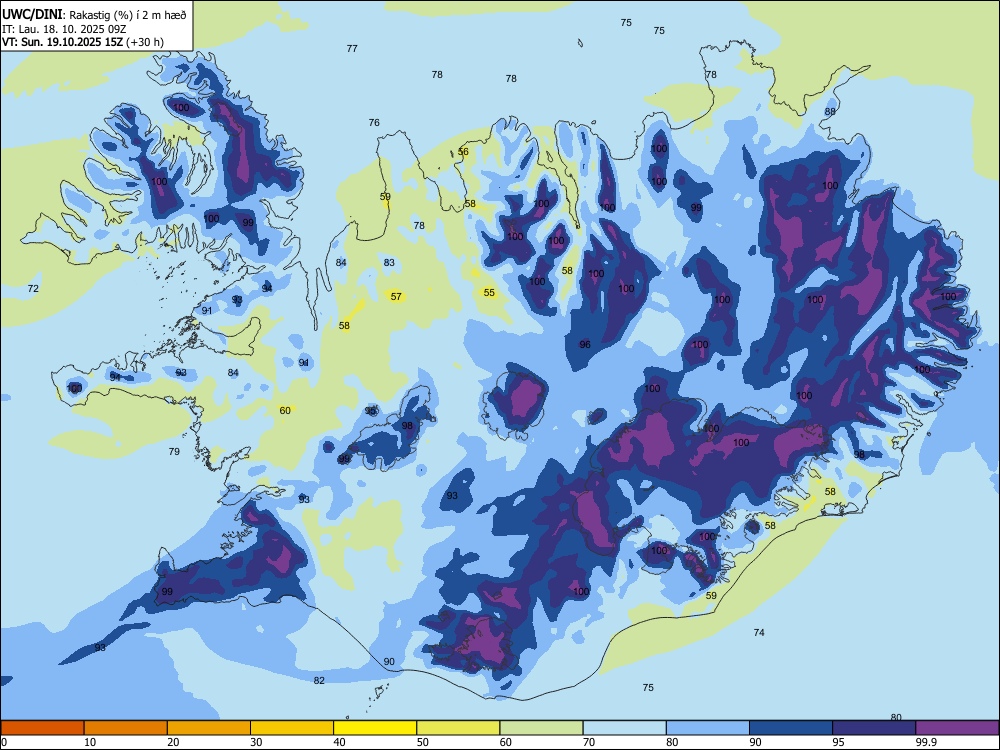Pick the yellow-green 50–60 legend swatch

pos(458,728)
